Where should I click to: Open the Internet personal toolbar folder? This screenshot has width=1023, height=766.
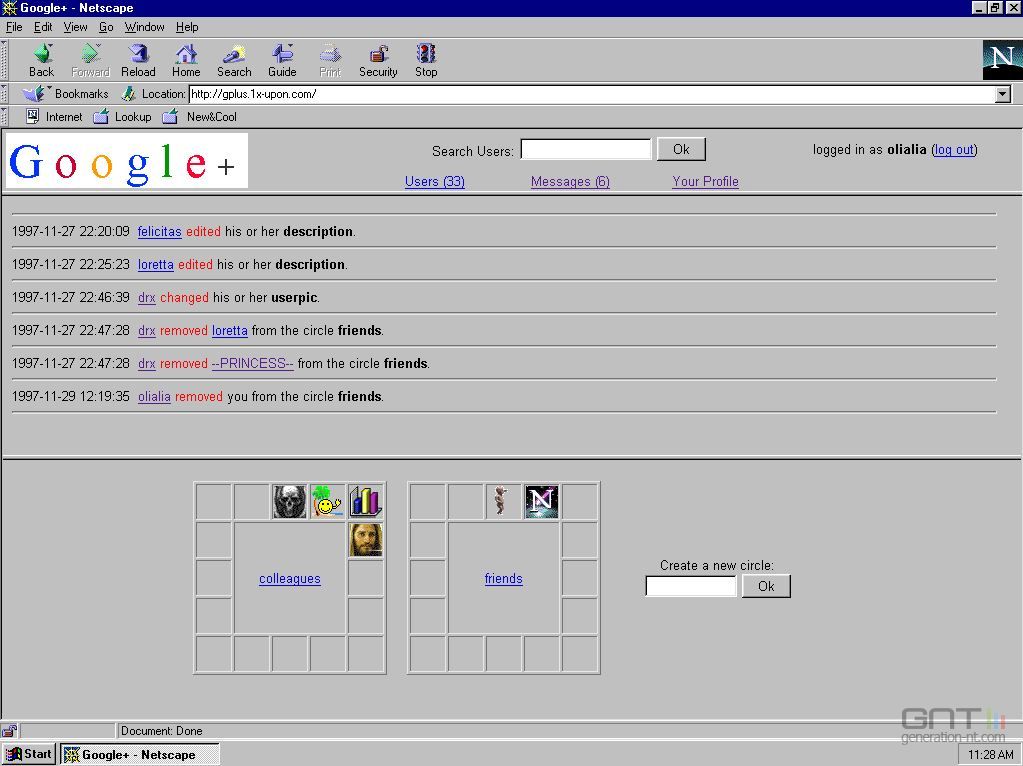point(54,117)
